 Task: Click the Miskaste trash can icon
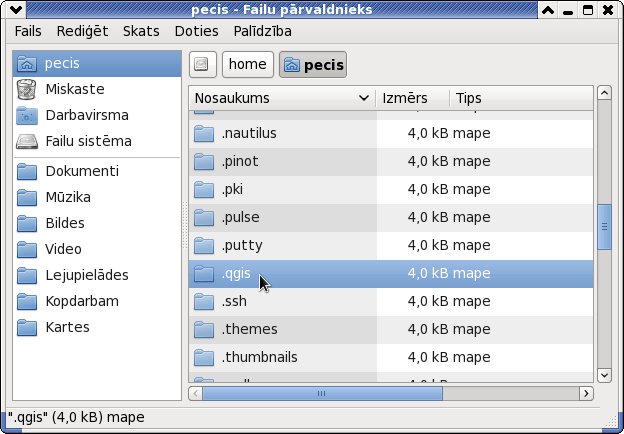click(27, 89)
